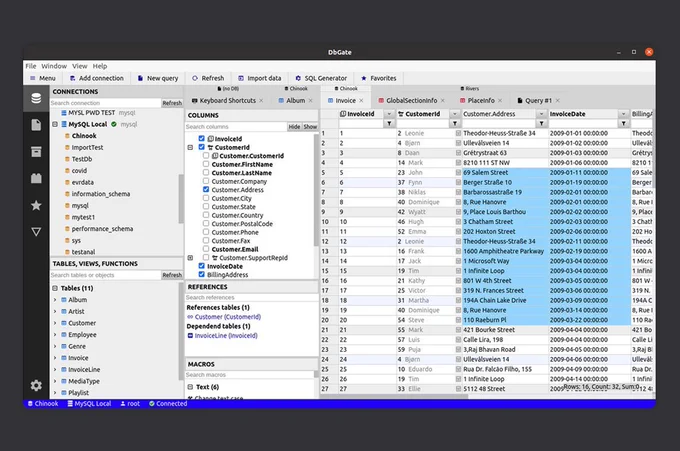Click the Favorites toolbar button
Image resolution: width=680 pixels, height=451 pixels.
[x=379, y=78]
